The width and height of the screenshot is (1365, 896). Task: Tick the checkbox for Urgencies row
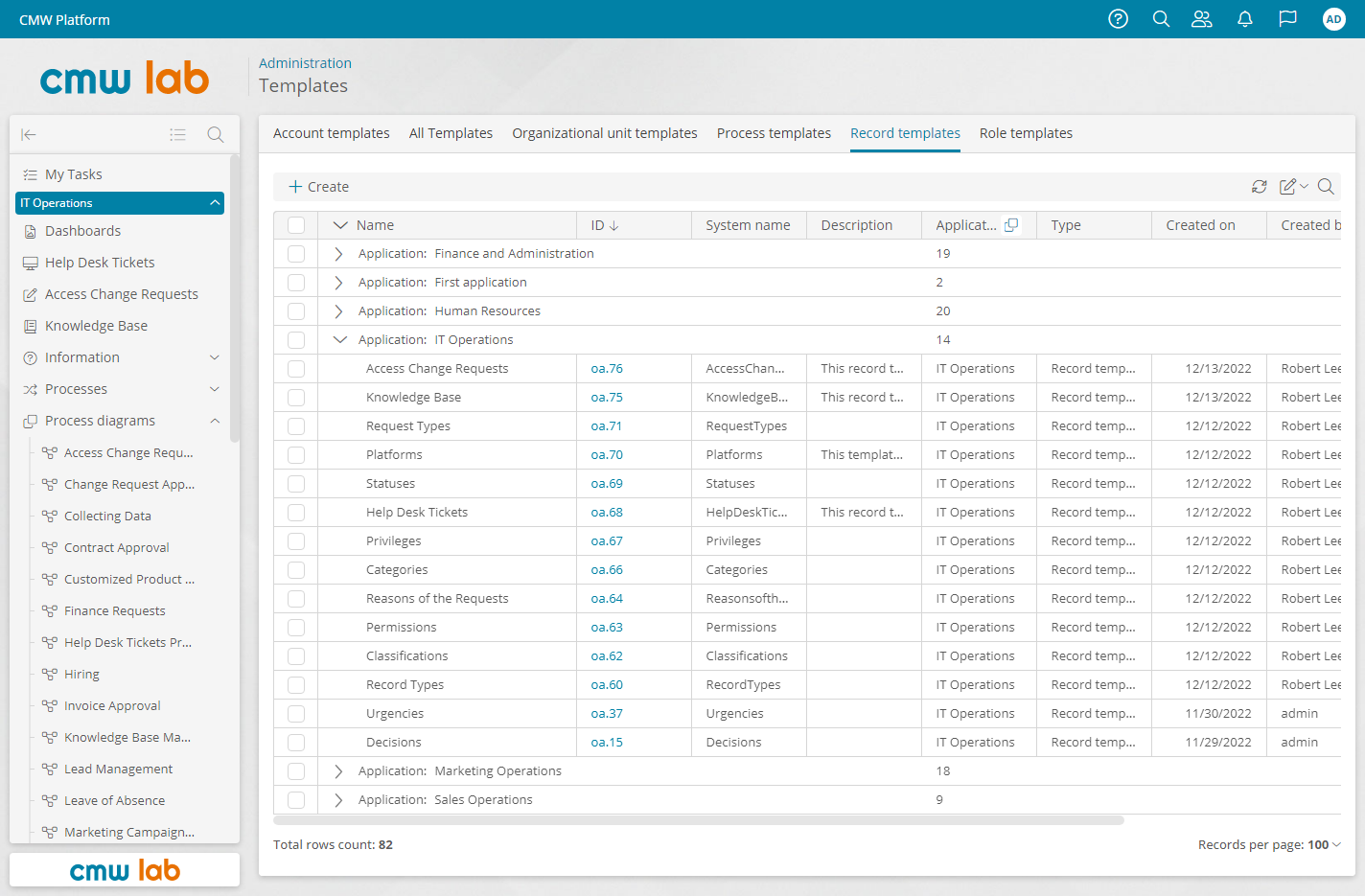(x=296, y=714)
